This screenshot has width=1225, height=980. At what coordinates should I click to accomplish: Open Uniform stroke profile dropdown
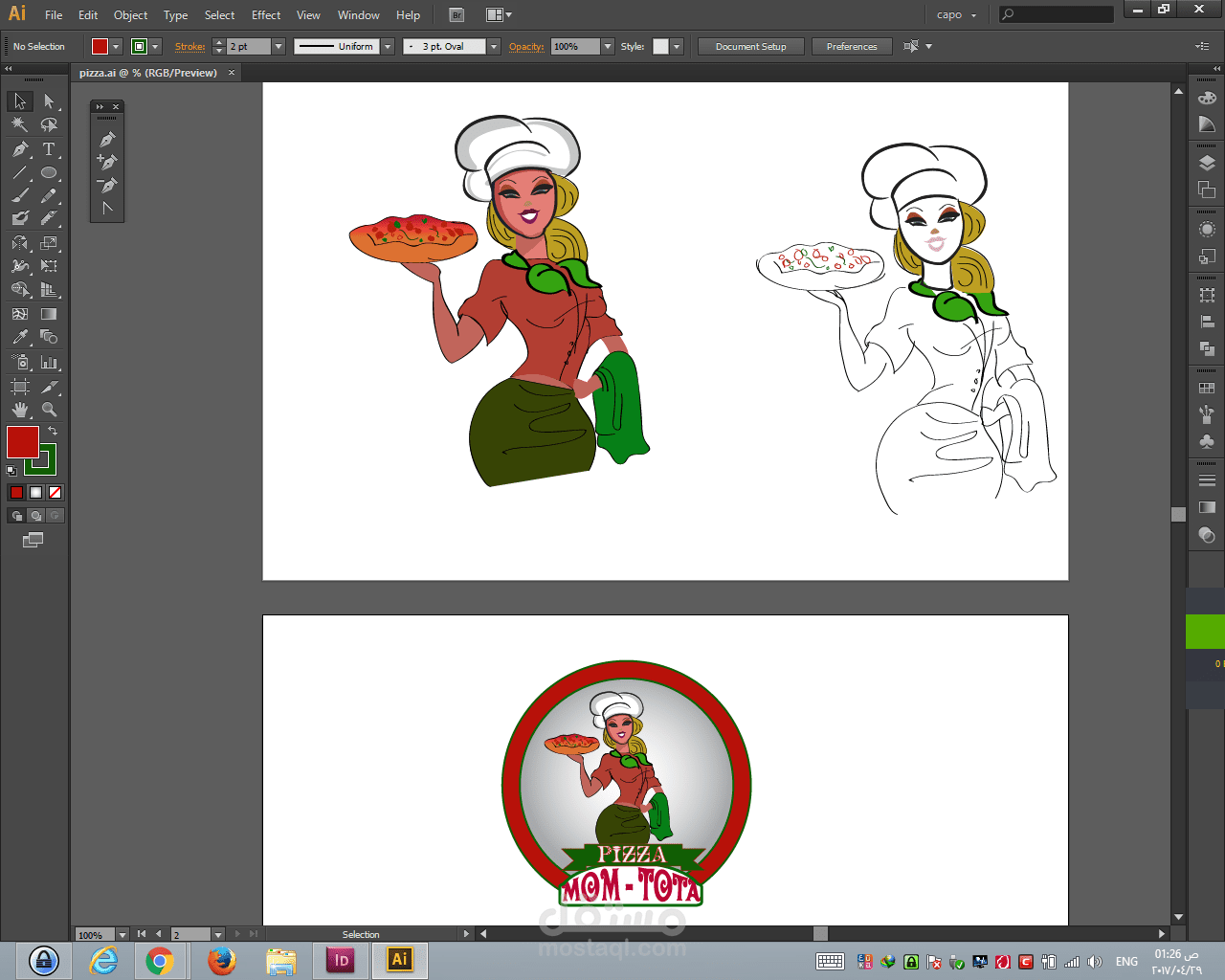pos(388,47)
